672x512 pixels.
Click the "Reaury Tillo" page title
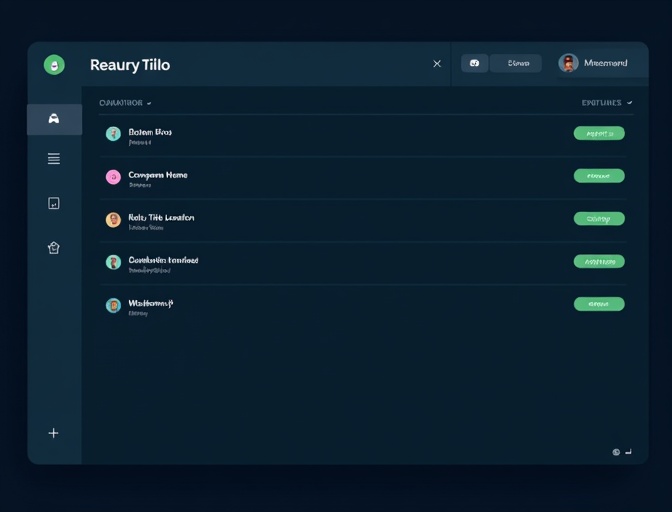[130, 65]
